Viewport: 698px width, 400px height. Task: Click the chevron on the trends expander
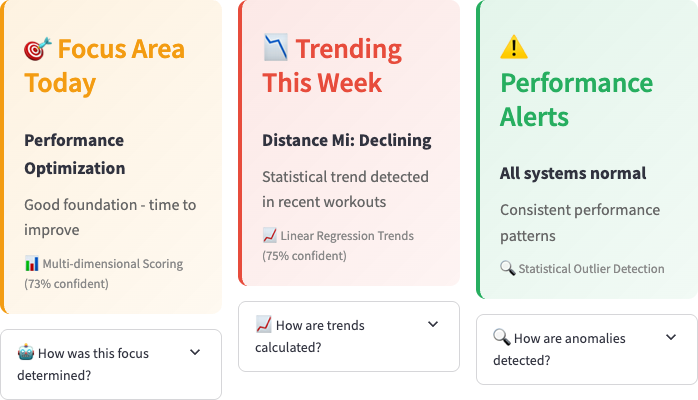(x=433, y=324)
